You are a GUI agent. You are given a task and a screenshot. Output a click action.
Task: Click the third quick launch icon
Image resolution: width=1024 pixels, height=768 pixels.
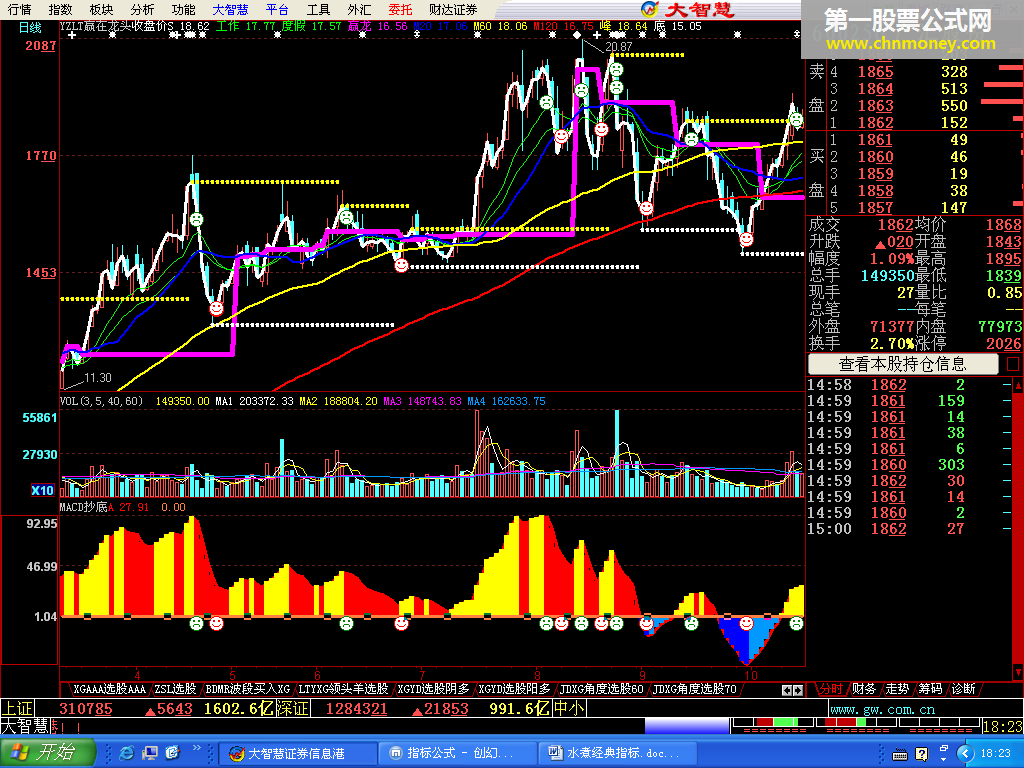click(x=172, y=753)
